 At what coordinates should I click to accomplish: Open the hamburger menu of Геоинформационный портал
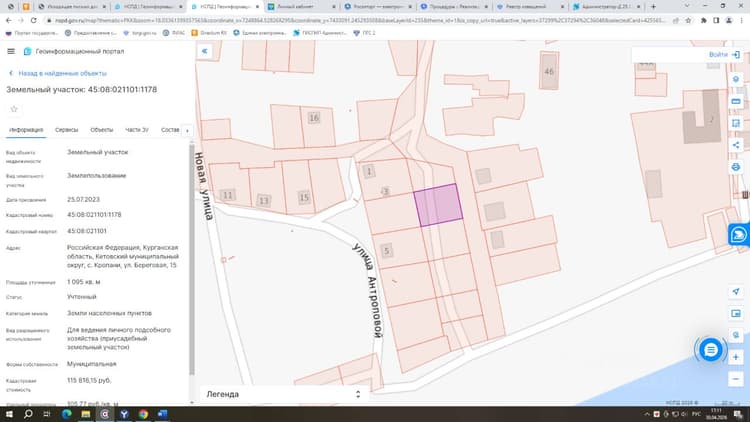11,51
